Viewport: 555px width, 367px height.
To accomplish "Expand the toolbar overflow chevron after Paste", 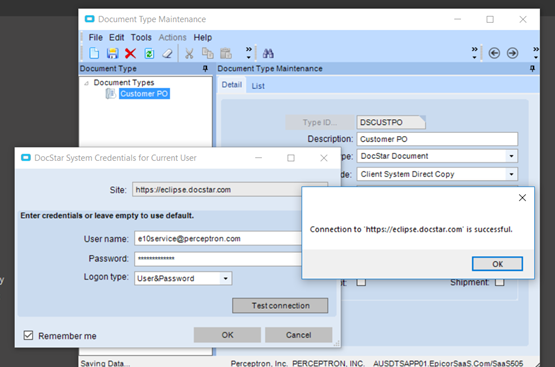I will [x=248, y=52].
